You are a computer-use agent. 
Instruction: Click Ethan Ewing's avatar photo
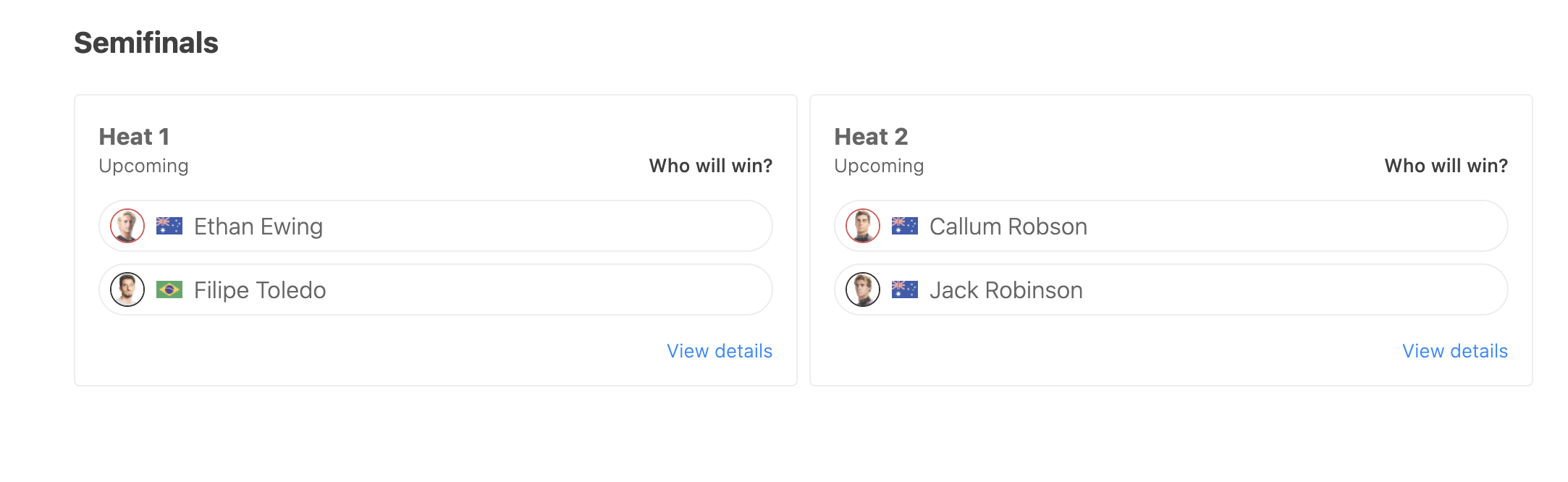(127, 227)
